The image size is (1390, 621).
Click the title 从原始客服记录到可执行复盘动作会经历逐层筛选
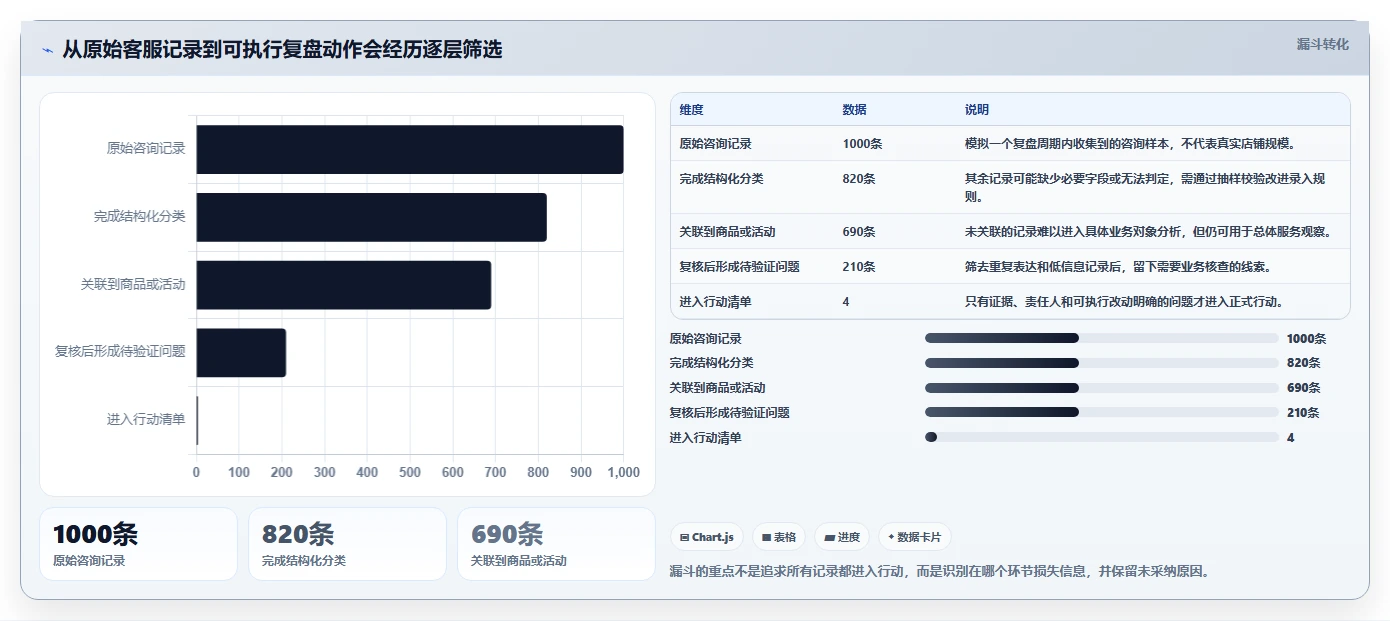(282, 49)
